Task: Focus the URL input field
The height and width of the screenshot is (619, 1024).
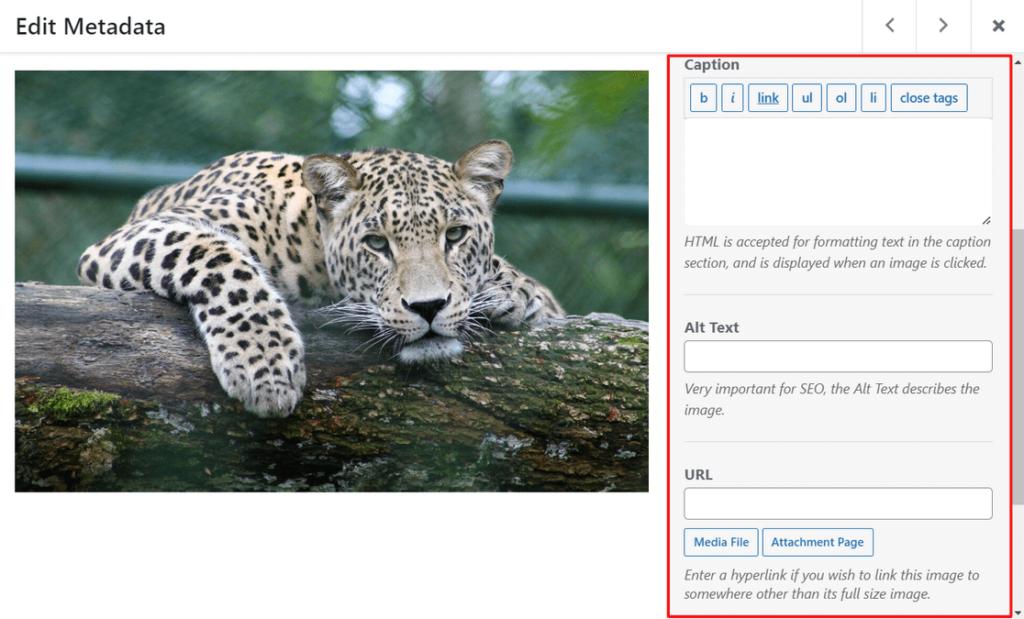Action: click(x=837, y=503)
